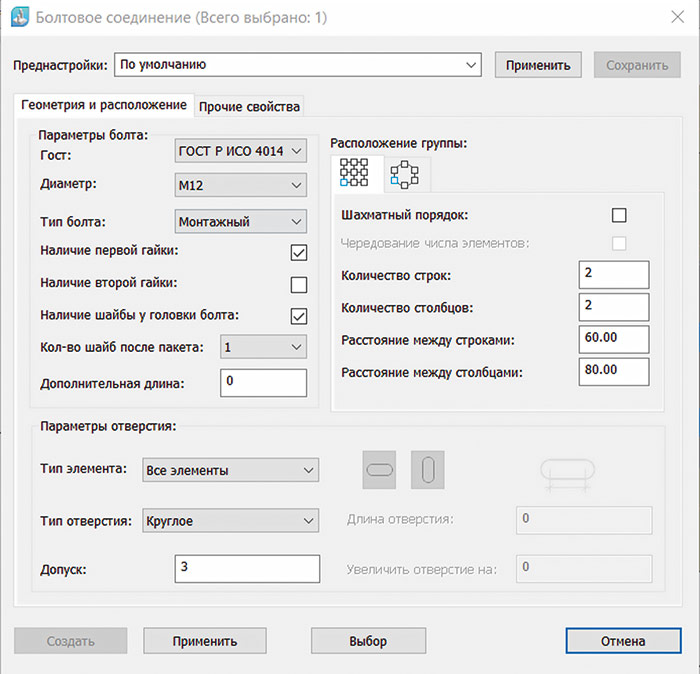Open the Тип болта dropdown Монтажный
Viewport: 700px width, 674px height.
click(x=241, y=221)
